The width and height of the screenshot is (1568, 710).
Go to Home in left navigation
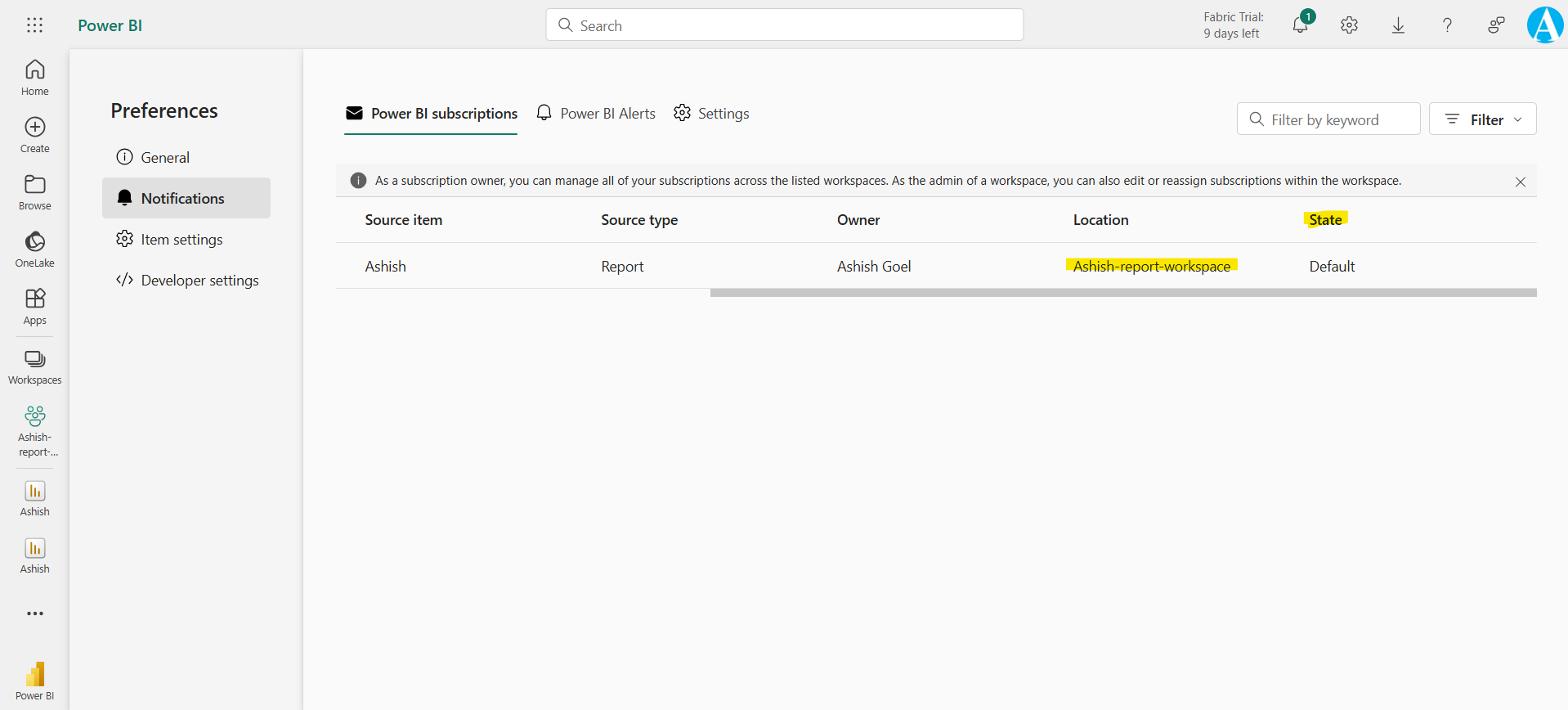(x=34, y=78)
